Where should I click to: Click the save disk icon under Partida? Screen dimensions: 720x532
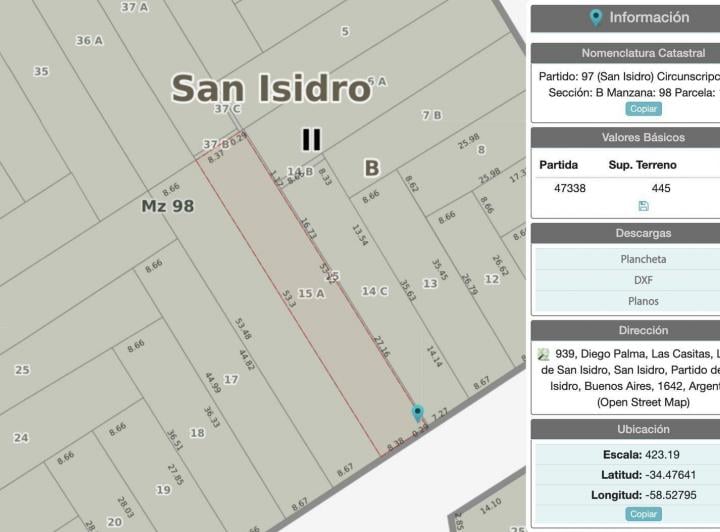643,206
